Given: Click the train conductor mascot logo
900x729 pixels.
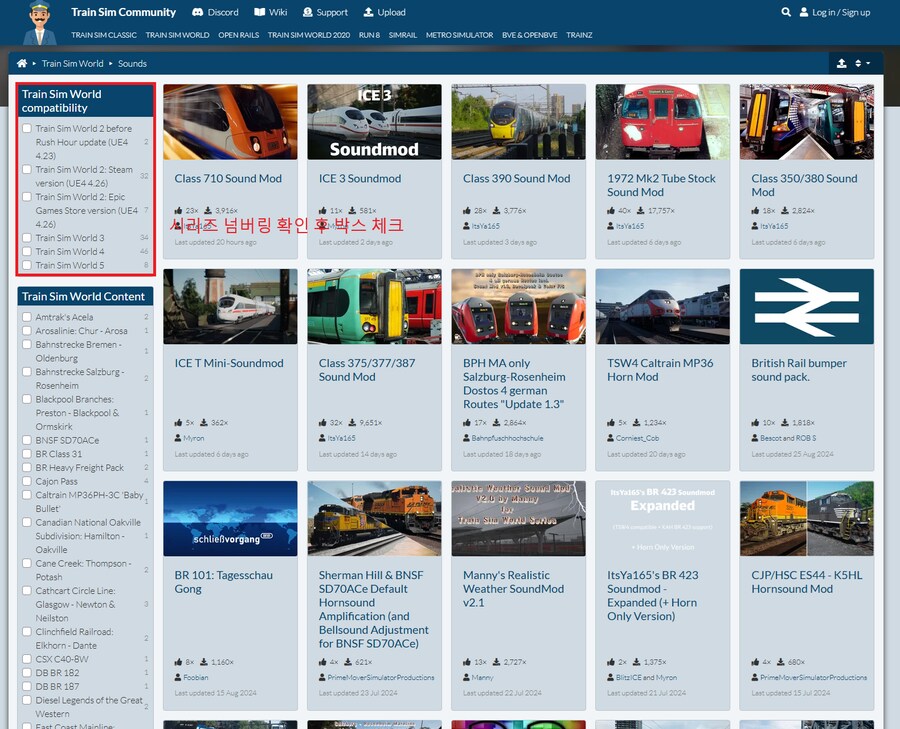Looking at the screenshot, I should click(39, 24).
